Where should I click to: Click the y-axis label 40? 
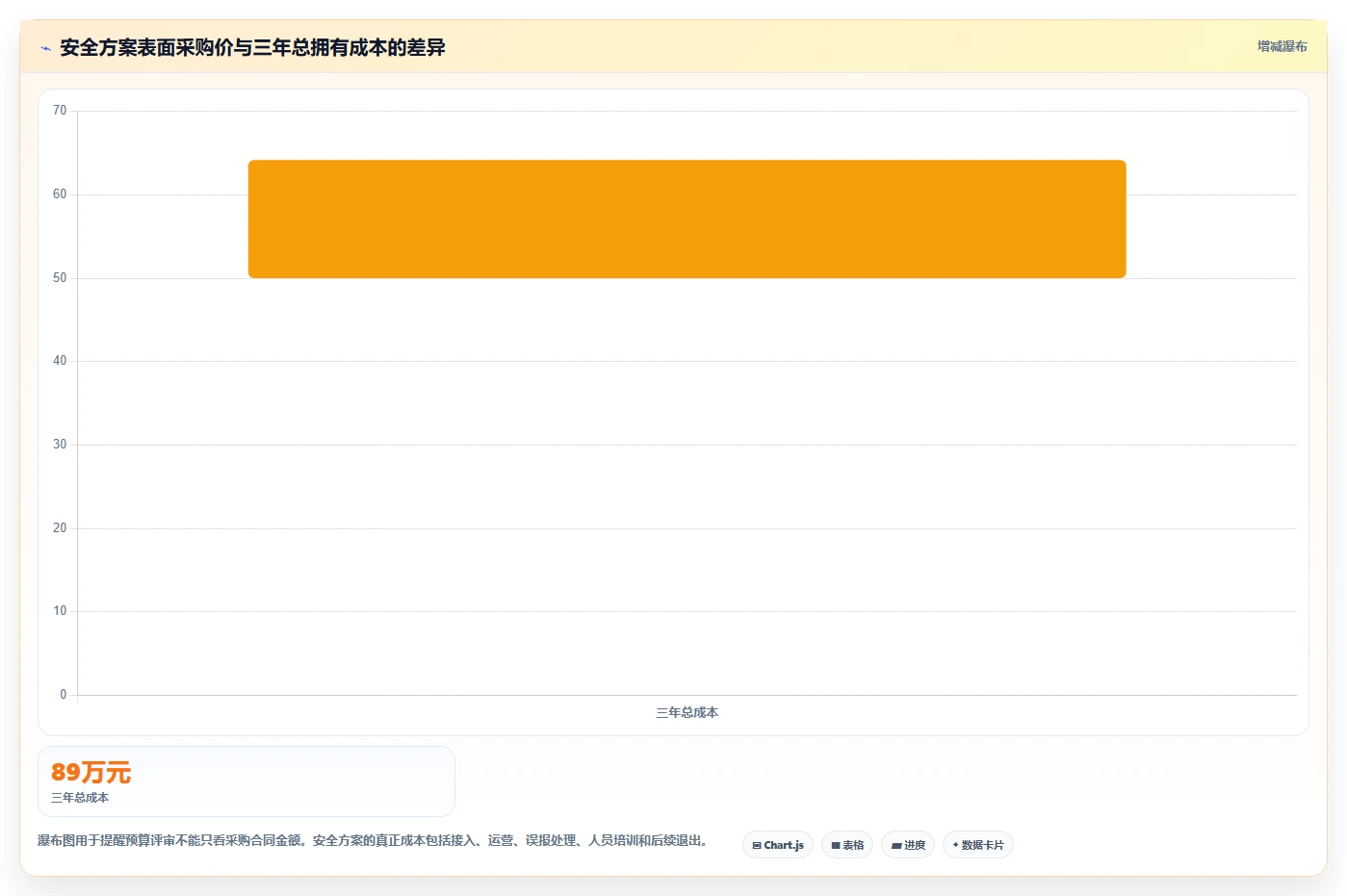pyautogui.click(x=60, y=361)
